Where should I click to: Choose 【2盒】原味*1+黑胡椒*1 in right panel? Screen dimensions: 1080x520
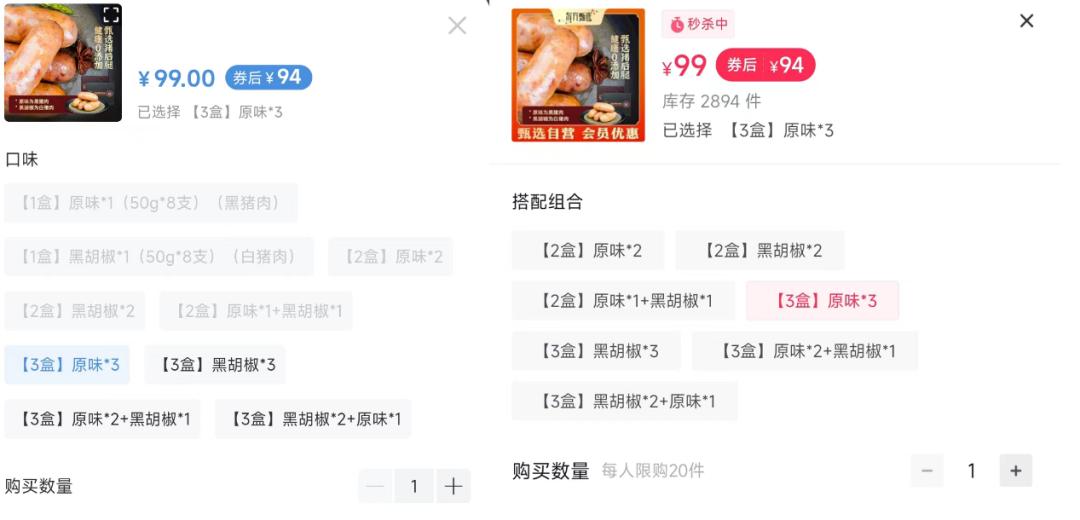pos(623,301)
